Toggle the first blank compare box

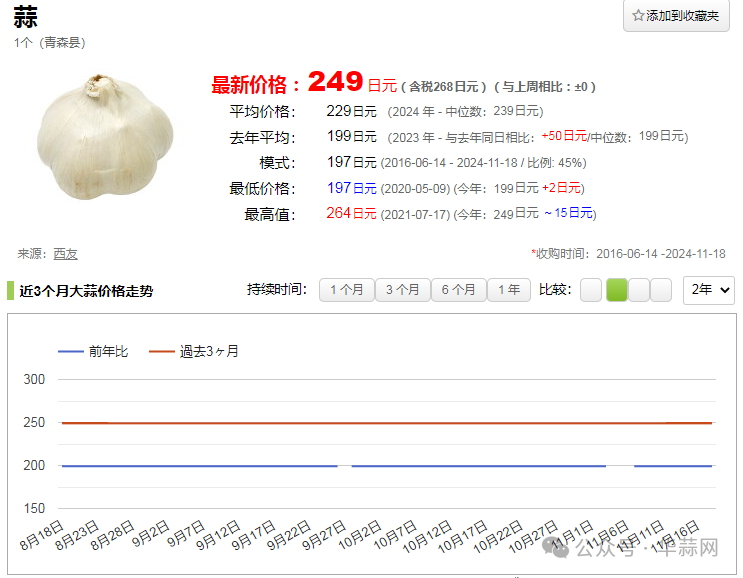tap(591, 290)
